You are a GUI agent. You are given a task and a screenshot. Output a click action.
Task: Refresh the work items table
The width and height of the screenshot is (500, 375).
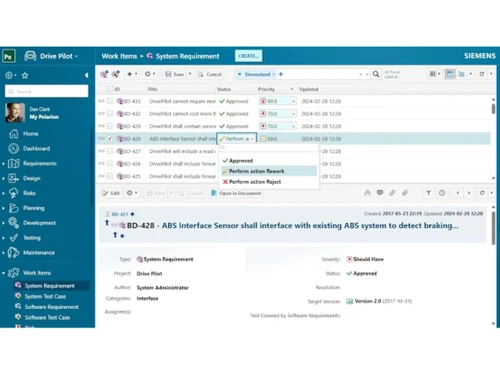point(482,74)
